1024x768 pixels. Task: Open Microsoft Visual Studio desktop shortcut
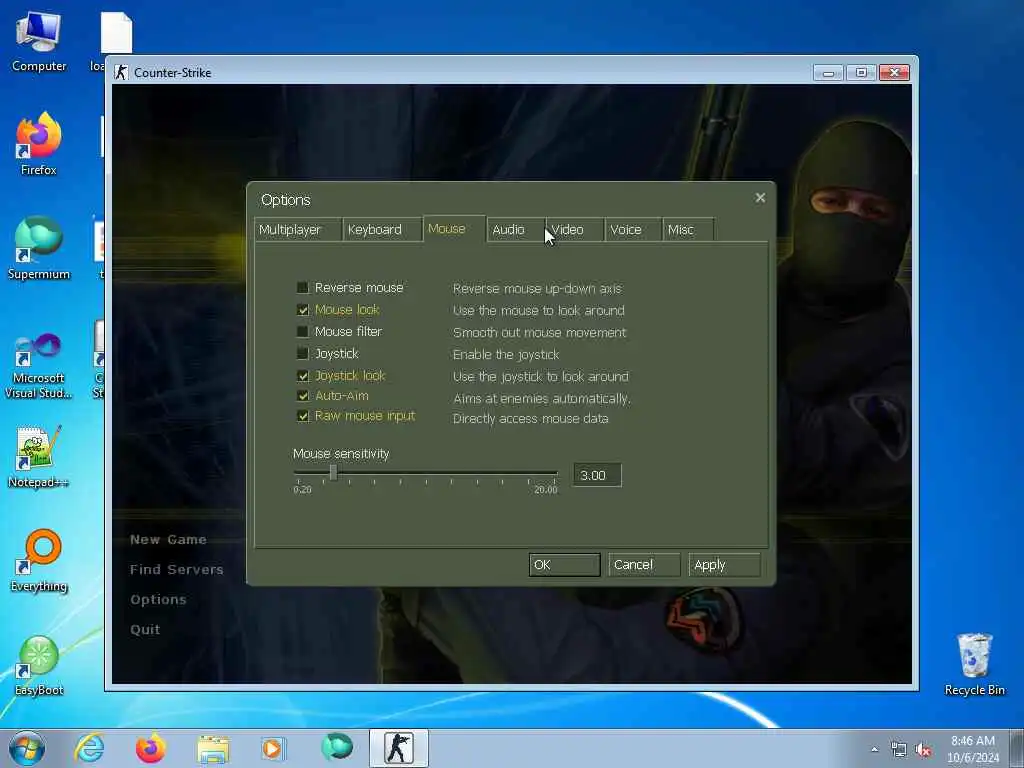click(x=39, y=366)
